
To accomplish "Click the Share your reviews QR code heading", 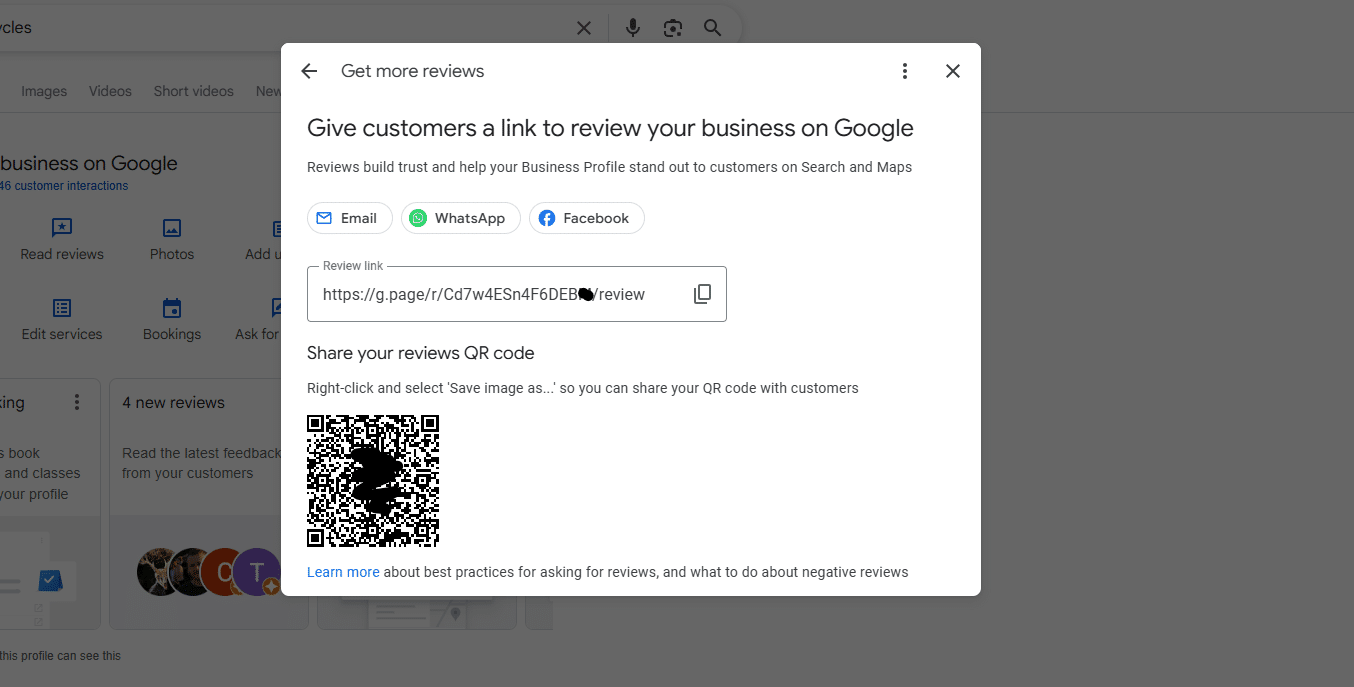I will coord(421,353).
